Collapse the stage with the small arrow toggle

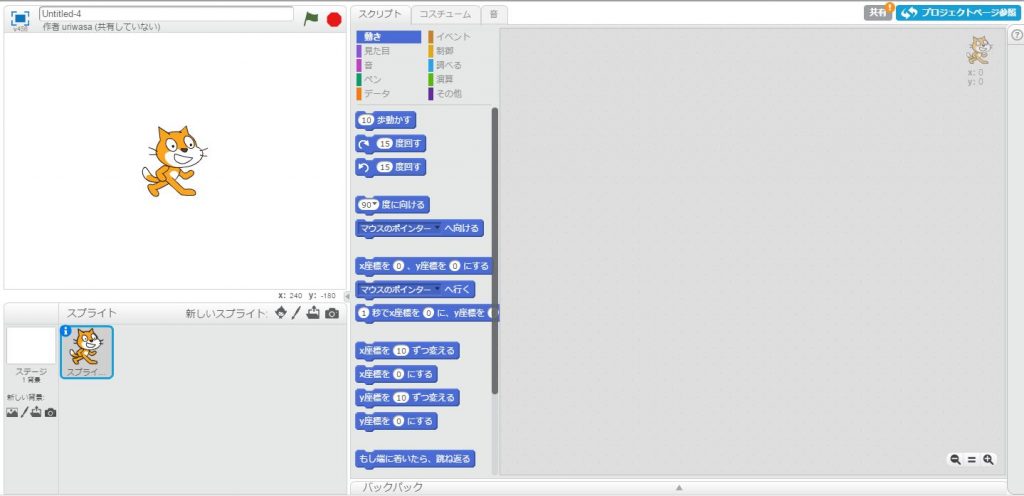click(347, 296)
